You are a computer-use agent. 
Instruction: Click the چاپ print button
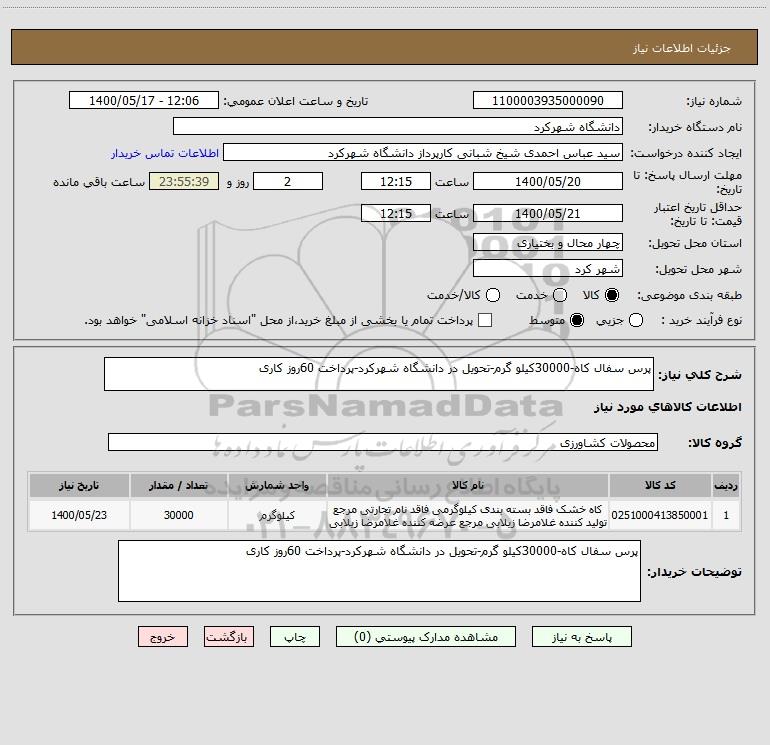point(295,637)
